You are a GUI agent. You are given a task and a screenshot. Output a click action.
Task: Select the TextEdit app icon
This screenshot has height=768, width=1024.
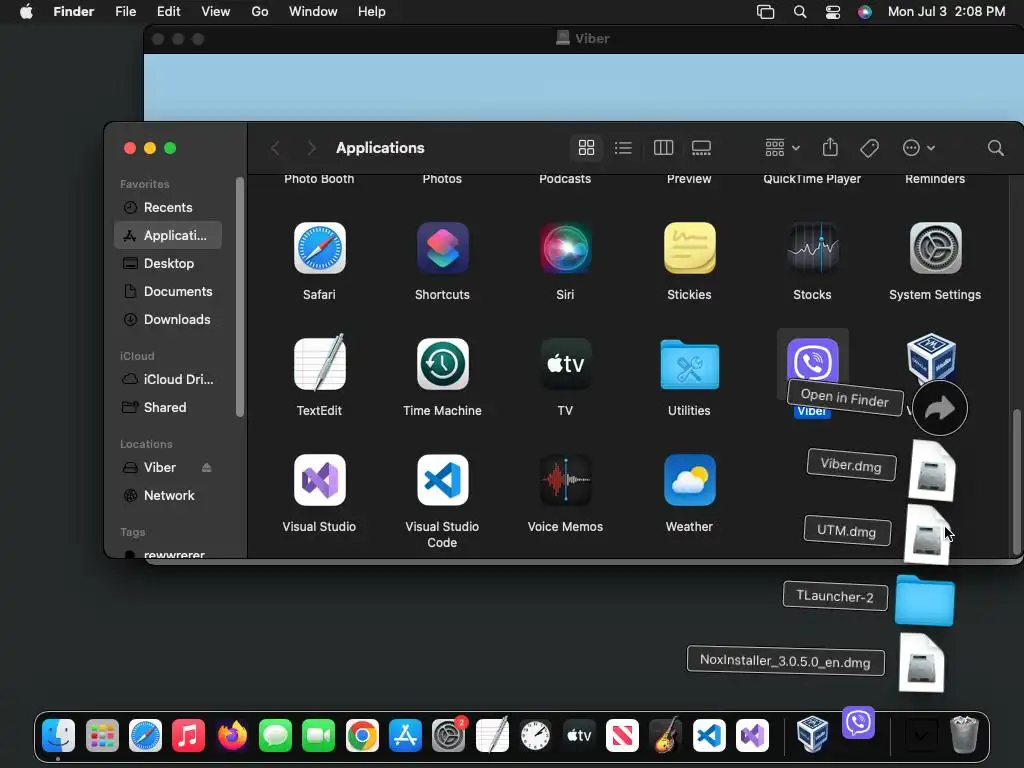point(319,363)
